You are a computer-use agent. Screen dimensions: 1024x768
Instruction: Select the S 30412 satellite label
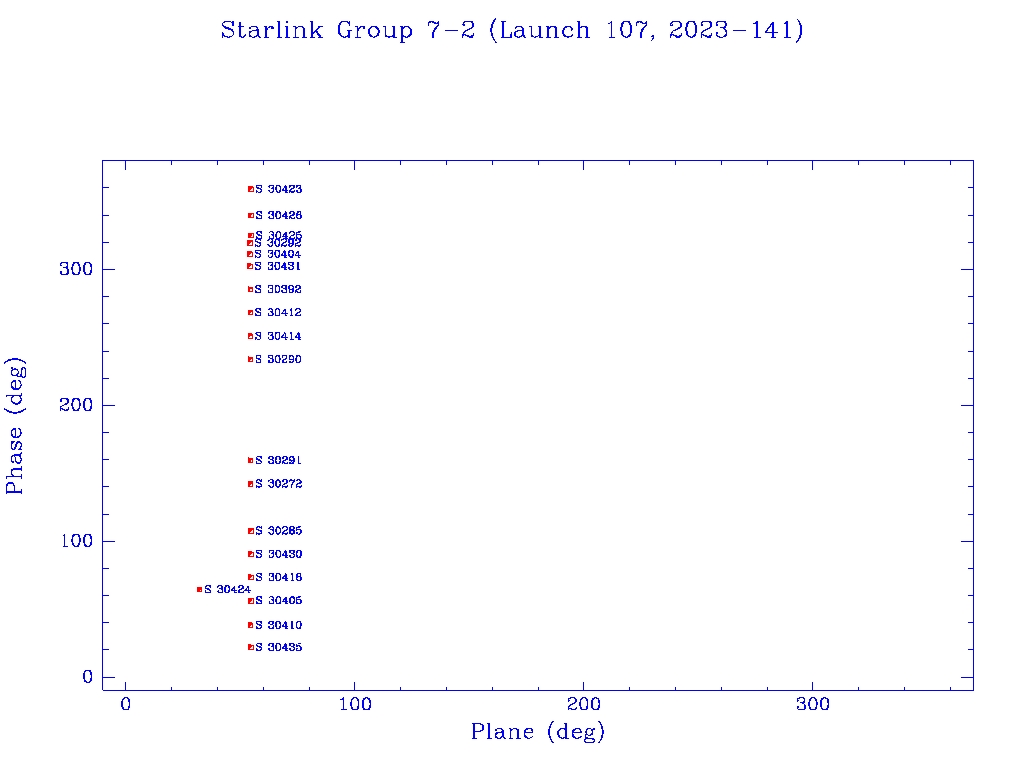(x=278, y=313)
